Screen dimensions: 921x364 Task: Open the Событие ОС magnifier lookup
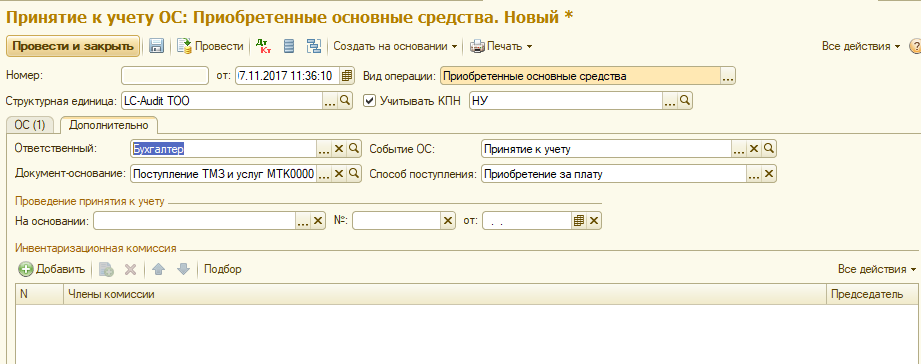769,149
